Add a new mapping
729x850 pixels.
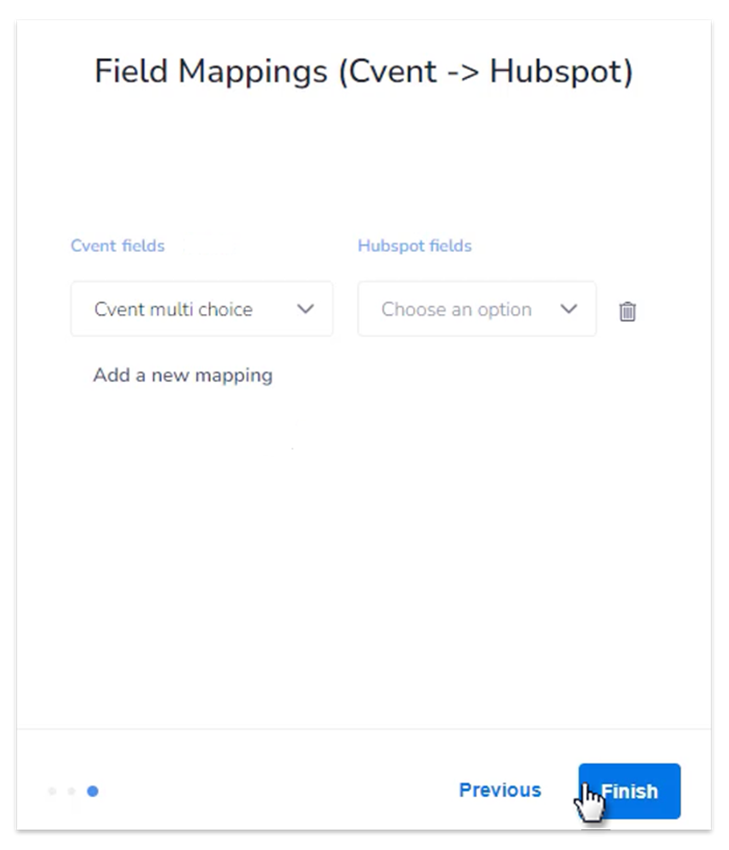click(x=183, y=375)
